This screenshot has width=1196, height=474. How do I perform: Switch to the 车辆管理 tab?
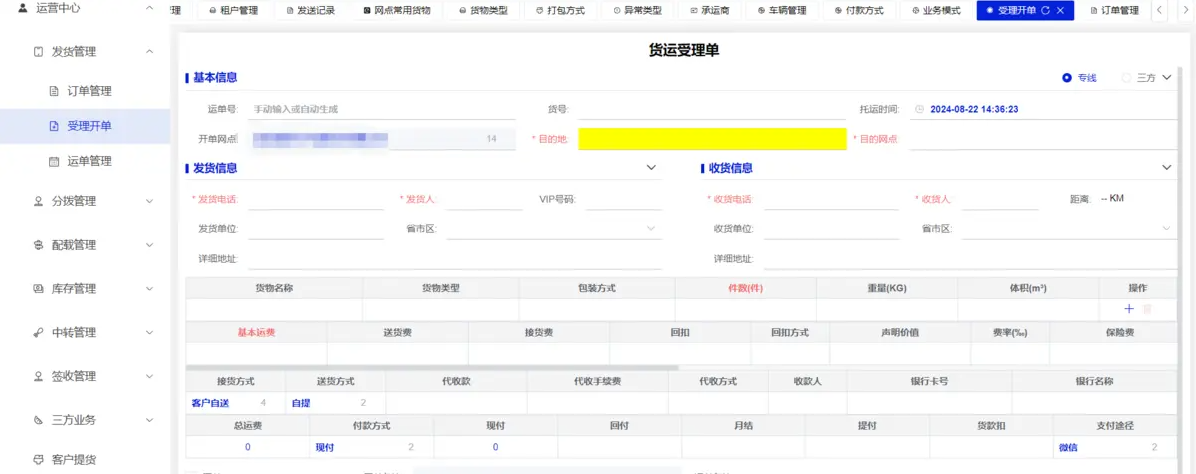coord(781,10)
